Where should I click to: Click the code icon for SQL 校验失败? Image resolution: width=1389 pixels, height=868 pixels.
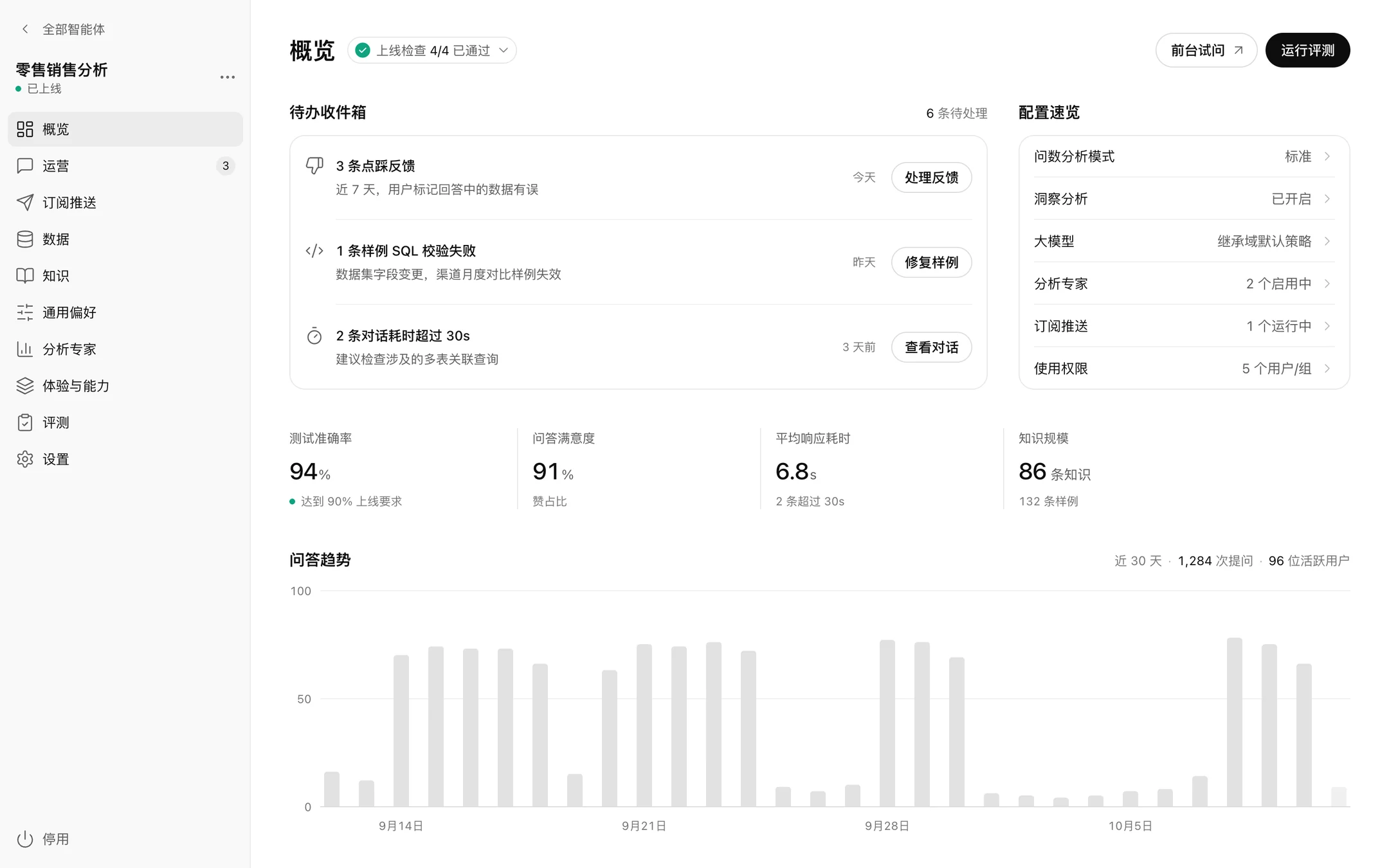click(x=314, y=251)
